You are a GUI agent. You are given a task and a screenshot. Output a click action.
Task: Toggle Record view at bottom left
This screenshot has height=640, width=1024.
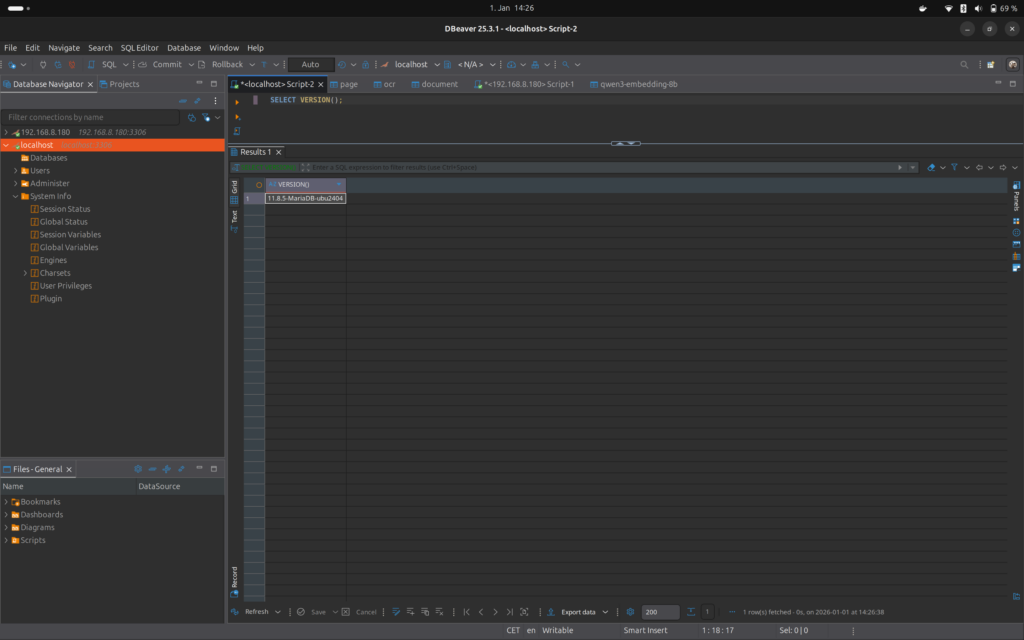point(235,578)
